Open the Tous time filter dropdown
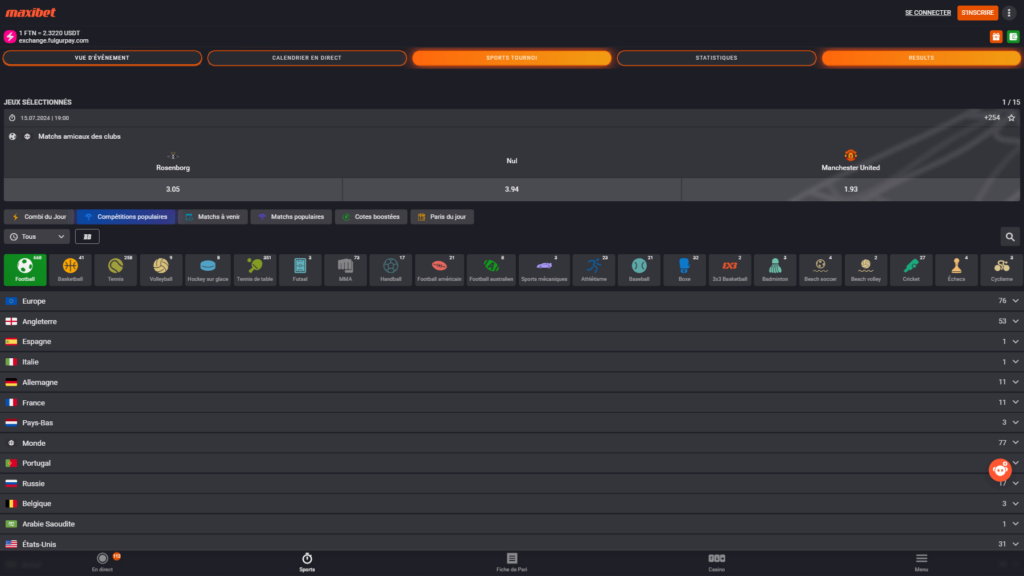1024x576 pixels. click(37, 237)
